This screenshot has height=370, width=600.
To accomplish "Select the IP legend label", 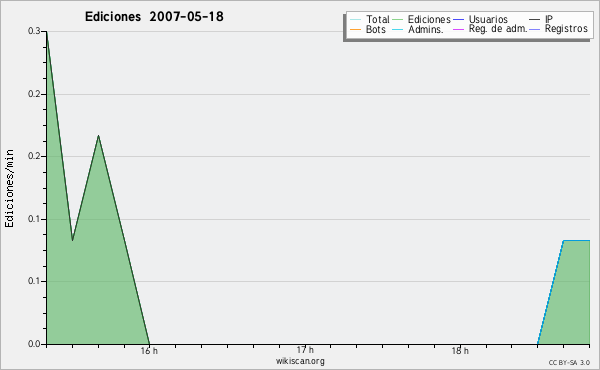I will (x=549, y=19).
